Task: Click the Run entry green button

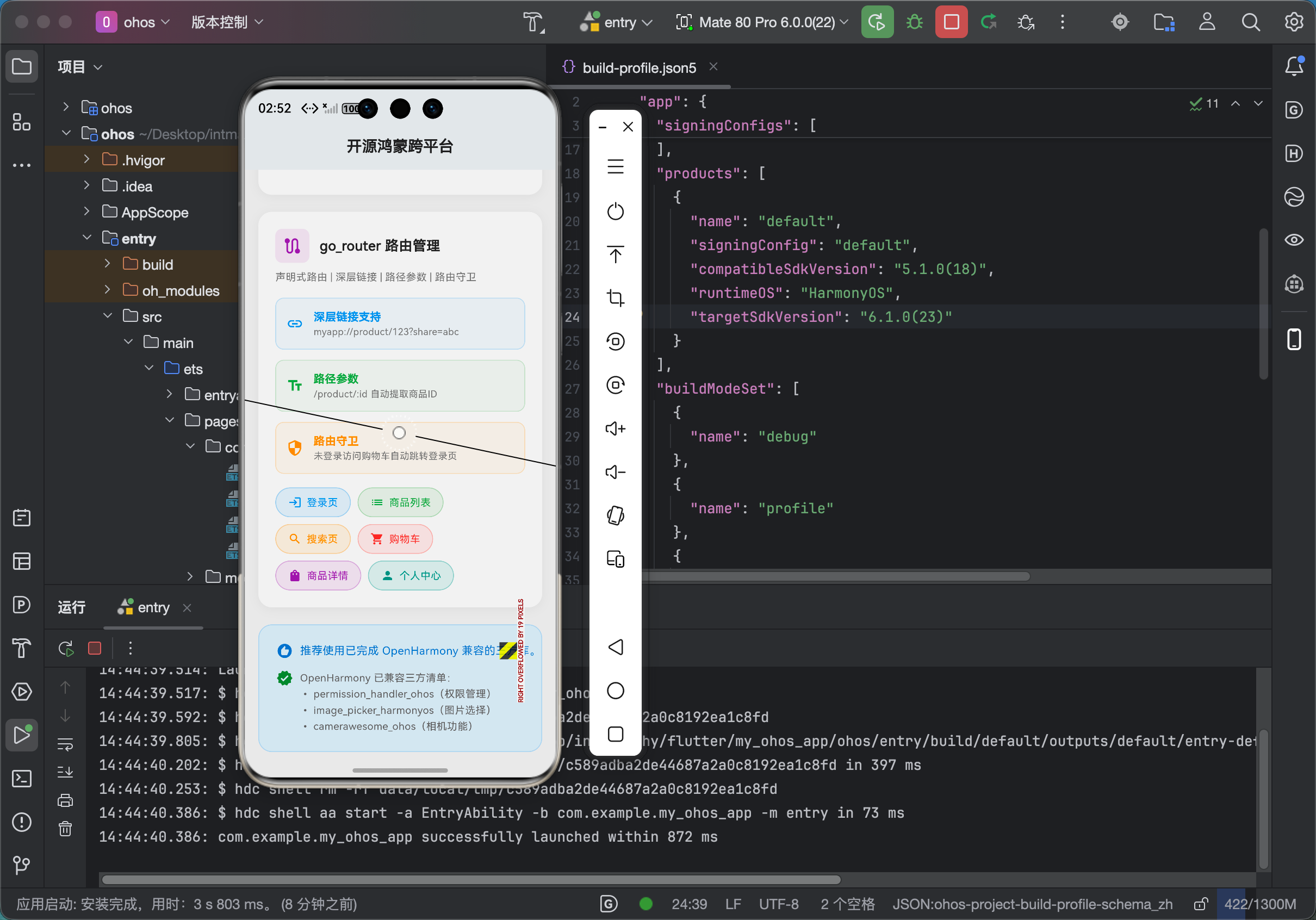Action: pos(877,22)
